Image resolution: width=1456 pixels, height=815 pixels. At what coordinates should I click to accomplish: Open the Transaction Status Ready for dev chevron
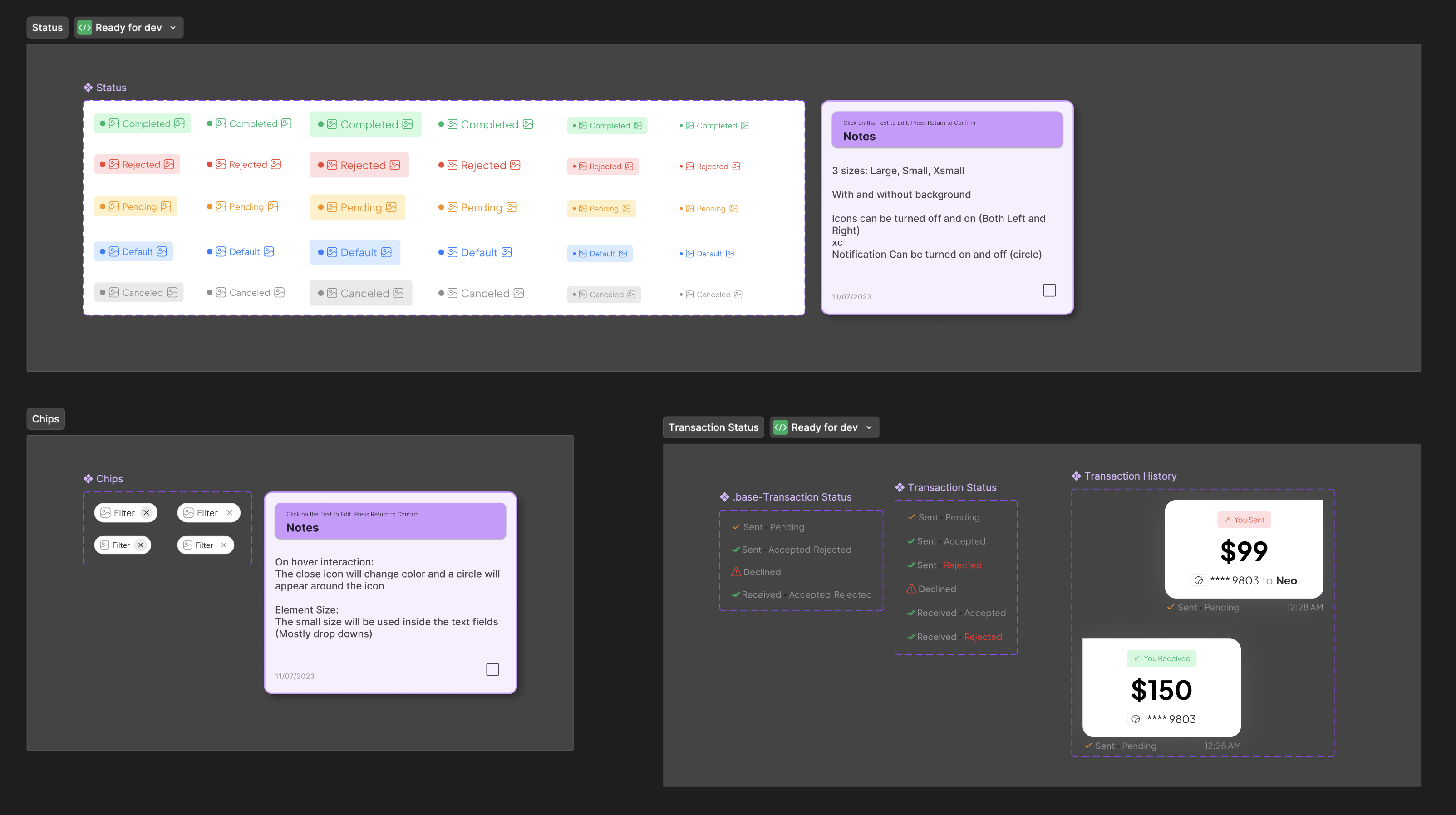point(869,427)
